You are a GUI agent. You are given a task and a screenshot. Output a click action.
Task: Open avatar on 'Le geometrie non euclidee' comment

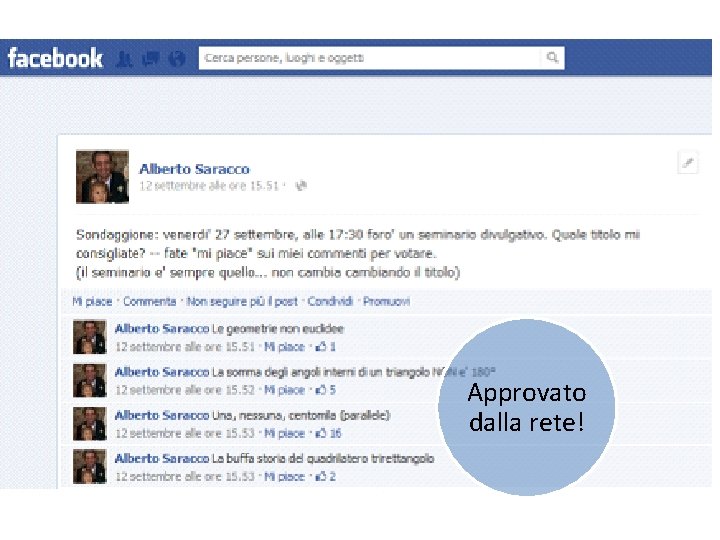click(90, 337)
